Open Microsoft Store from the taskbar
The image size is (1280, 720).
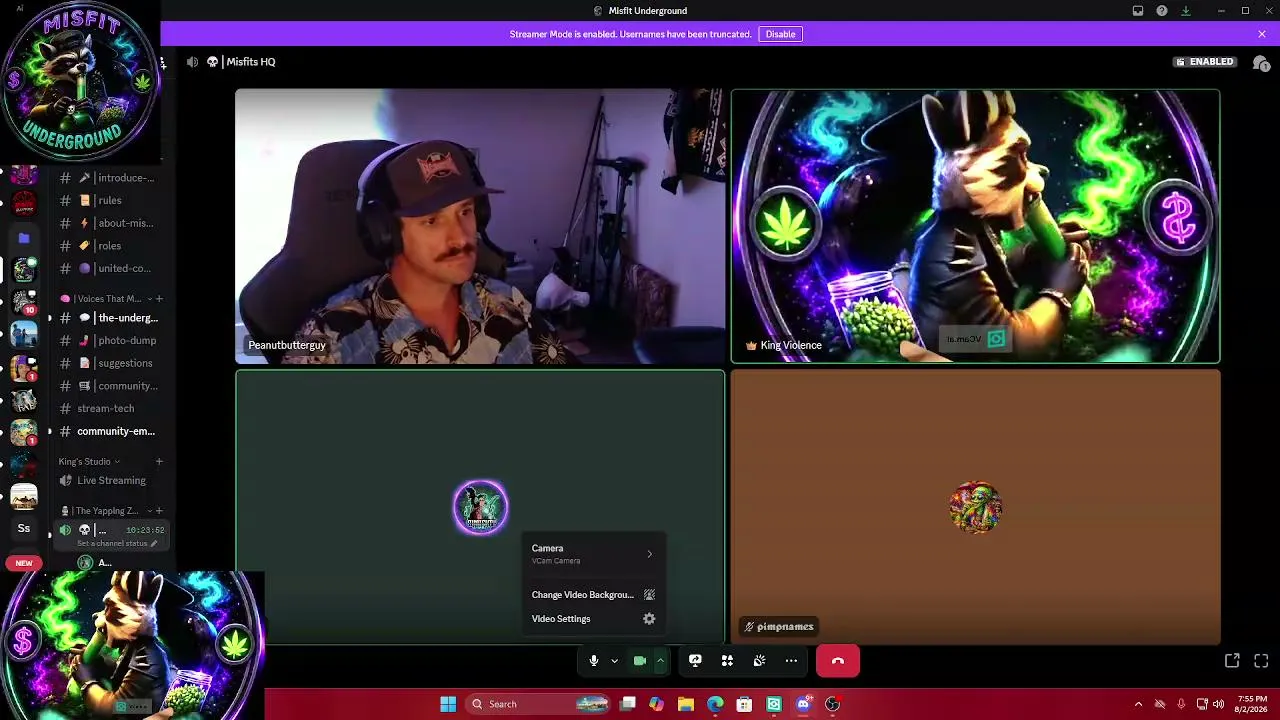744,704
